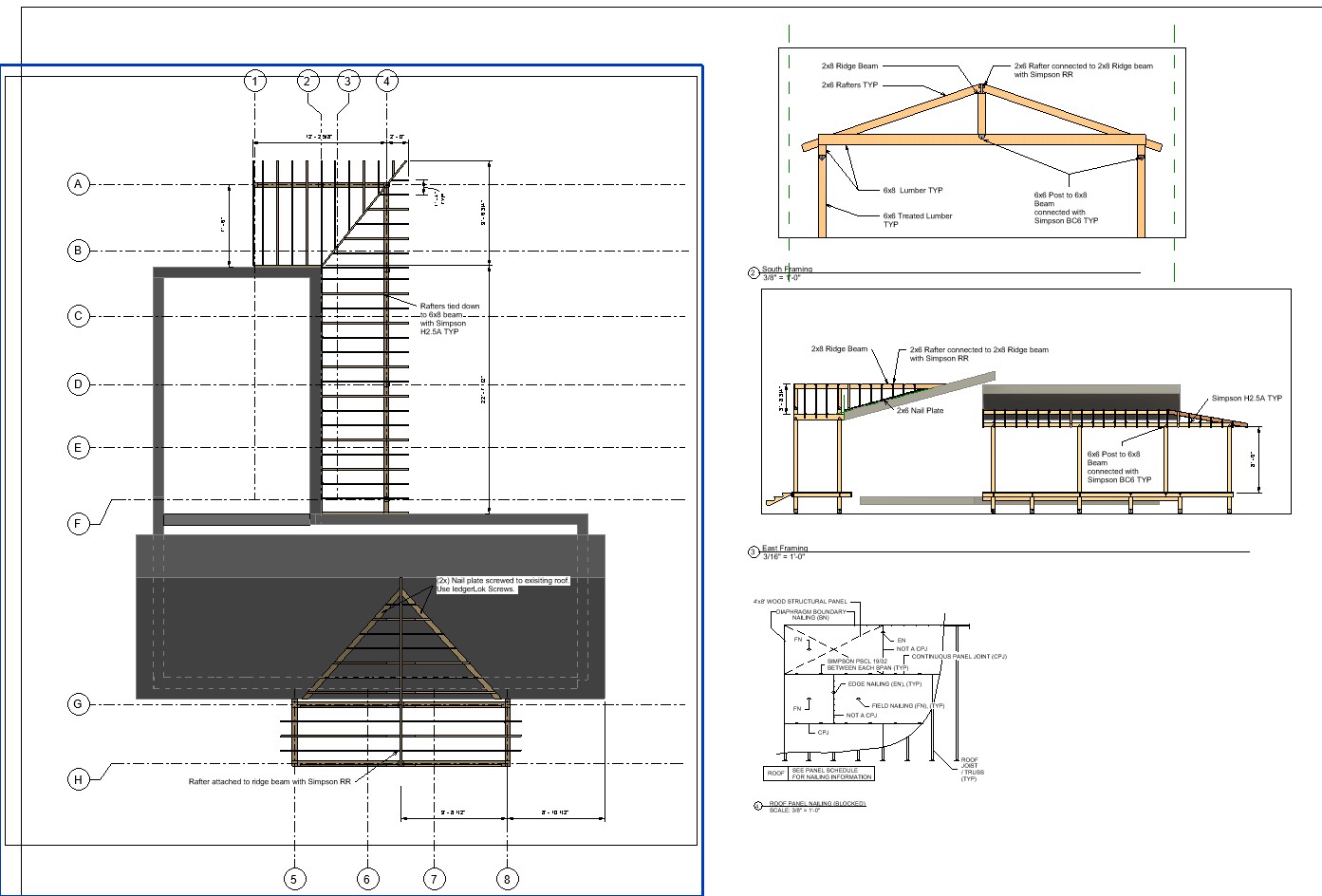The height and width of the screenshot is (896, 1322).
Task: Select '2x6 Rafters TYP' label in South Framing
Action: coord(849,85)
